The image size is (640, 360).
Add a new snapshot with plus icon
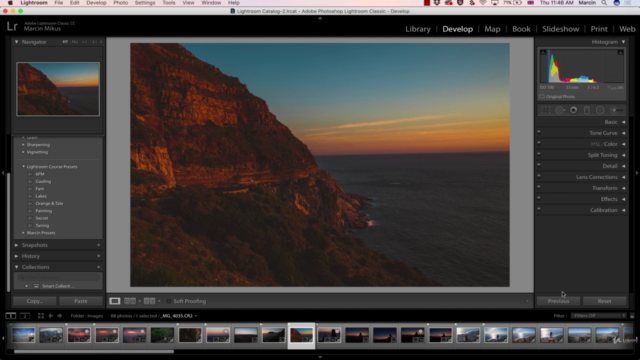[98, 245]
